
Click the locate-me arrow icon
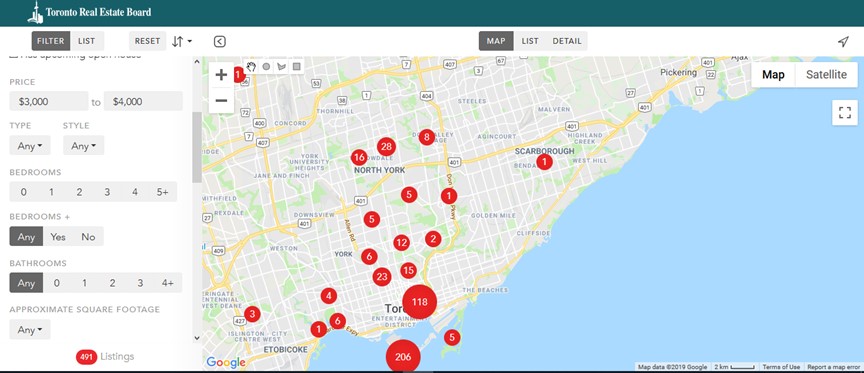pos(843,41)
